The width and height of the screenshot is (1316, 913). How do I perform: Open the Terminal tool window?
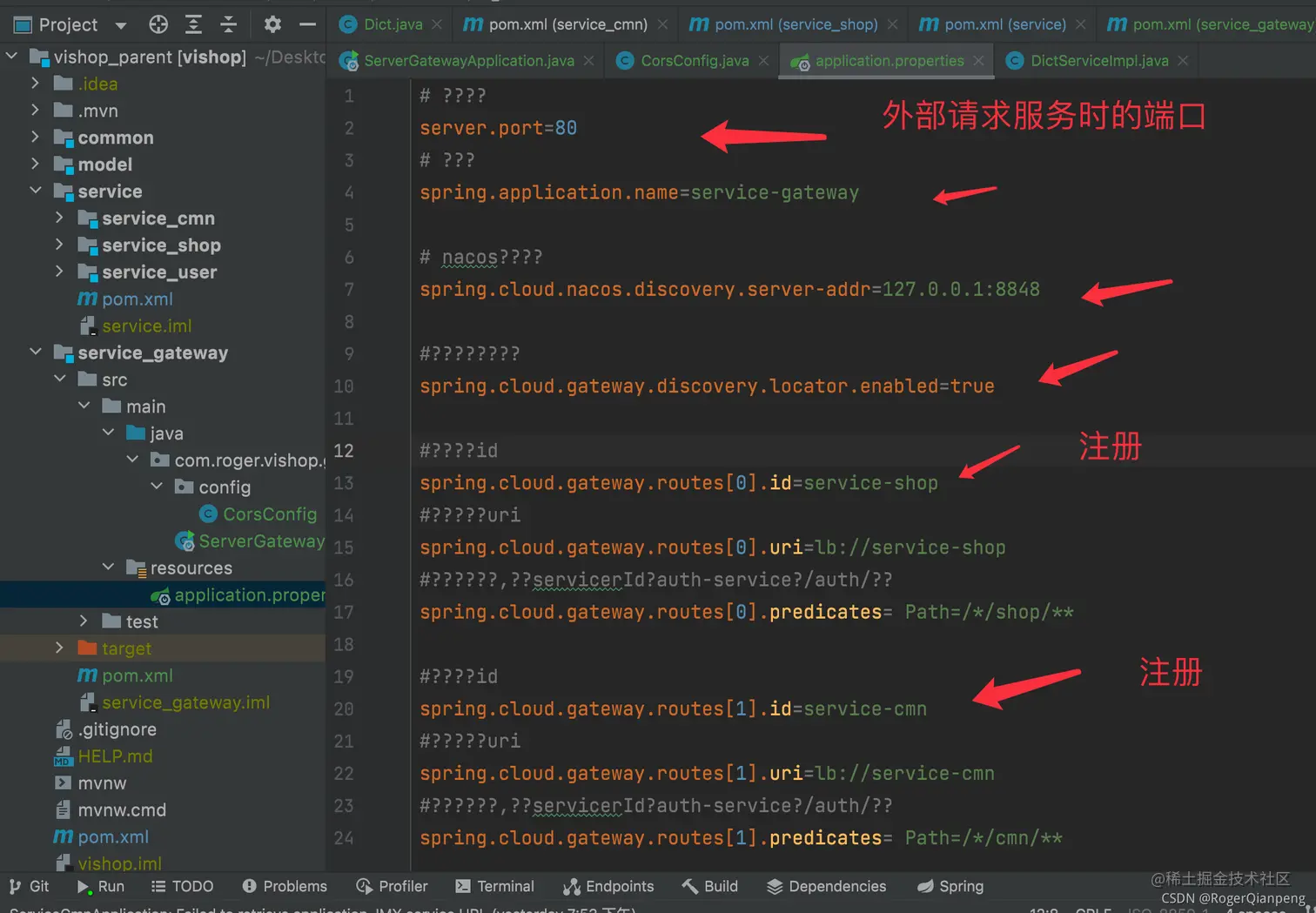(x=494, y=886)
